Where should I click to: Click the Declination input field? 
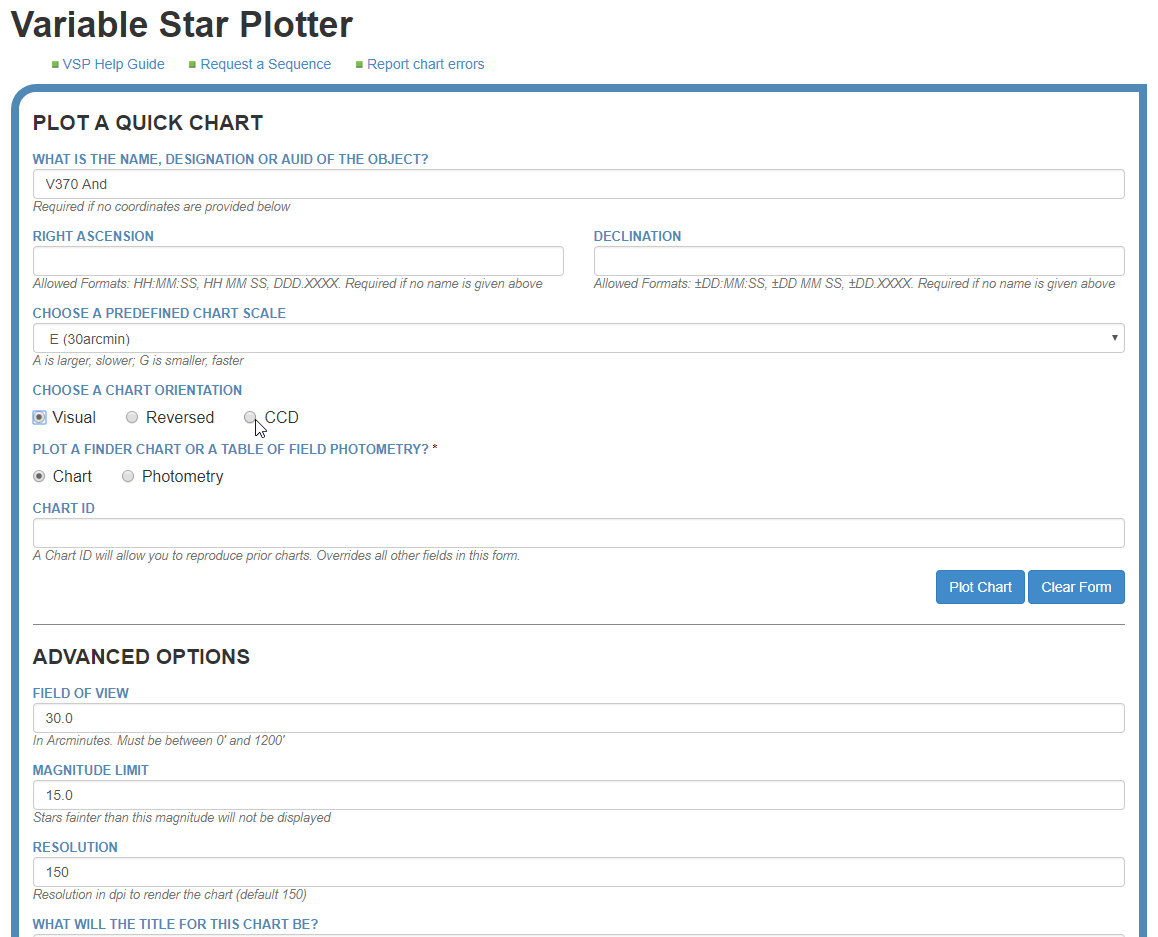pos(859,261)
